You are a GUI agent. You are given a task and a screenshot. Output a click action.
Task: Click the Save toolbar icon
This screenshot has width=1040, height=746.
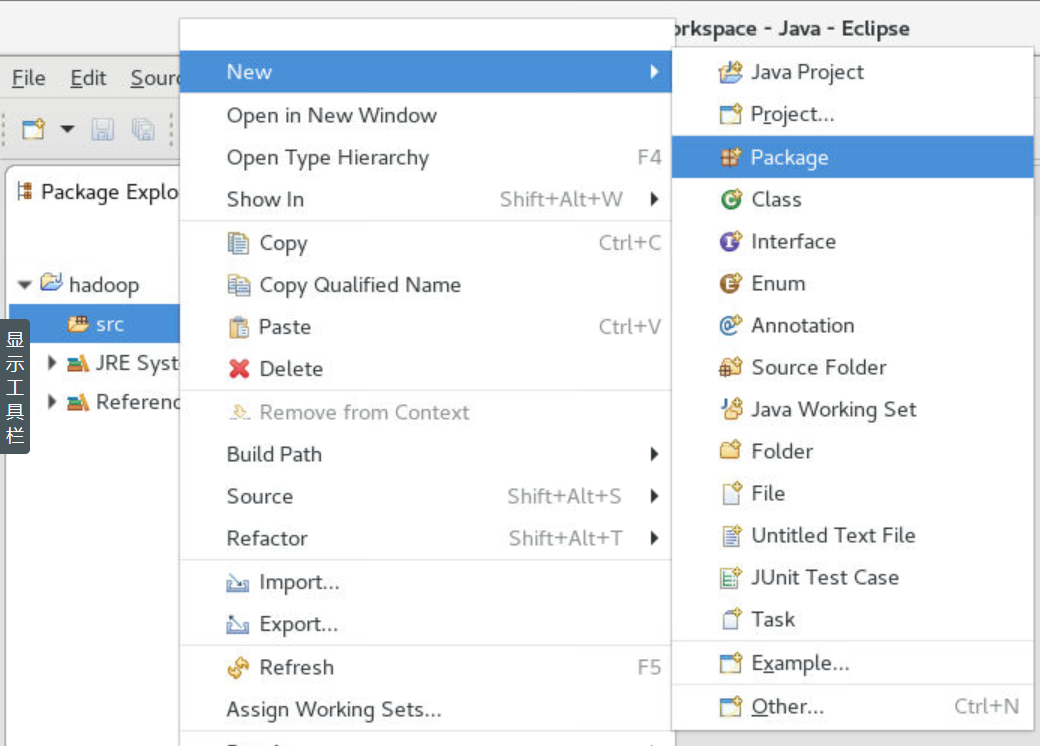(x=102, y=129)
